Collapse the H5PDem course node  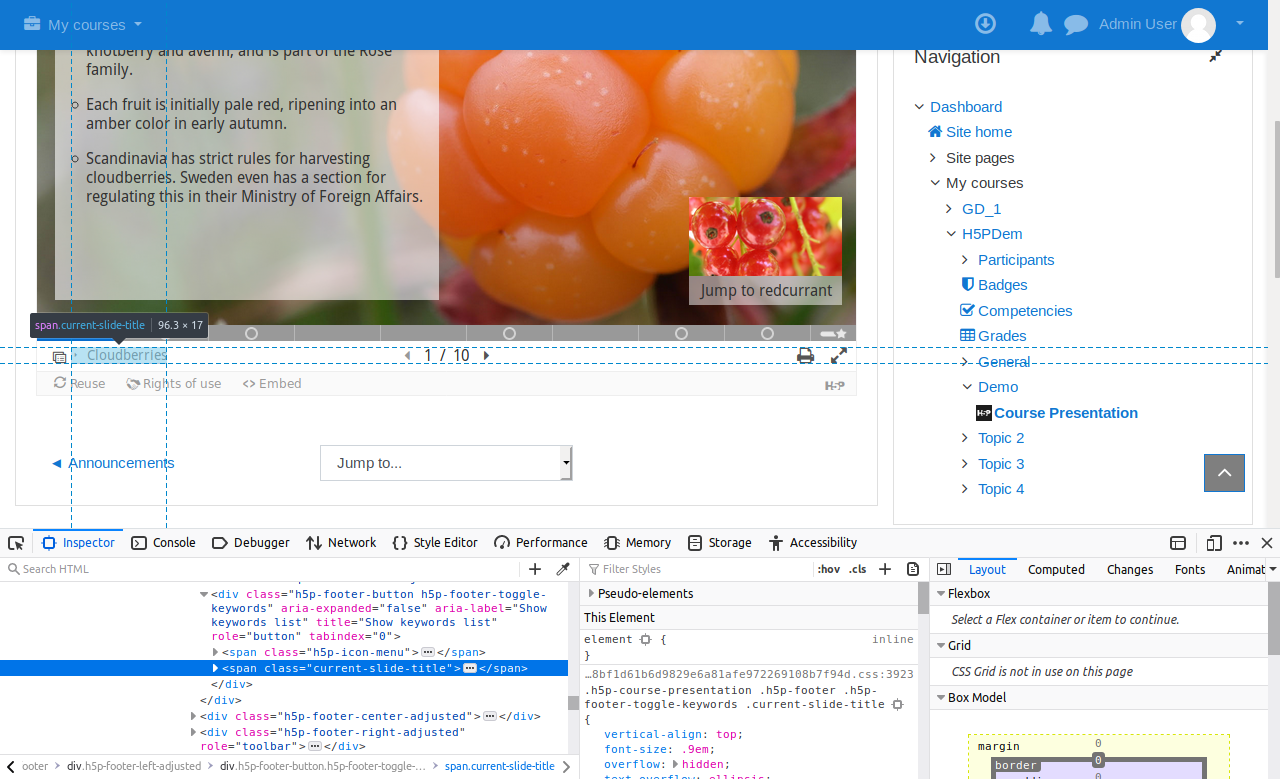point(952,234)
